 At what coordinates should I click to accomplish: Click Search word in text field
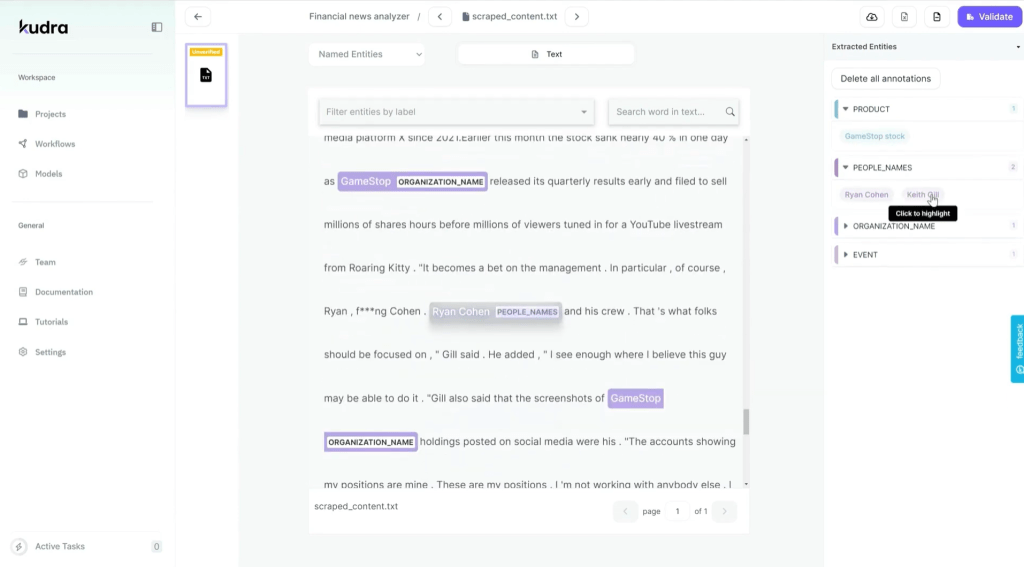[x=666, y=112]
